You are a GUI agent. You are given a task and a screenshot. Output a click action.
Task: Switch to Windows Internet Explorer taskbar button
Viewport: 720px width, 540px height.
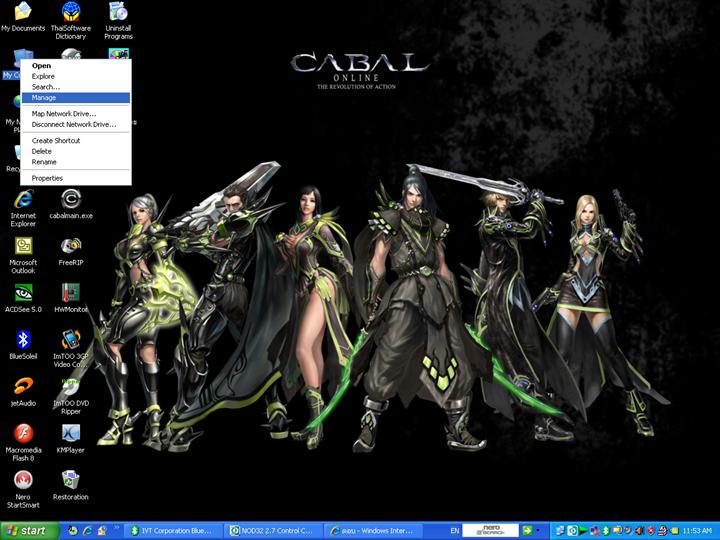[373, 531]
